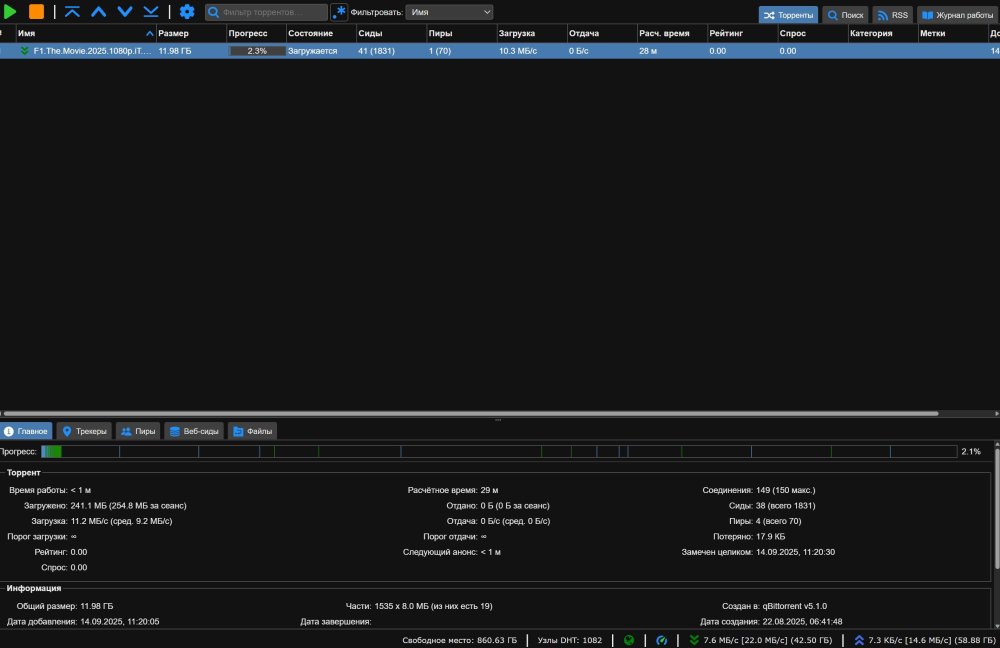Select the F1.The.Movie.2025.1080p torrent row
Image resolution: width=1000 pixels, height=648 pixels.
[x=500, y=51]
